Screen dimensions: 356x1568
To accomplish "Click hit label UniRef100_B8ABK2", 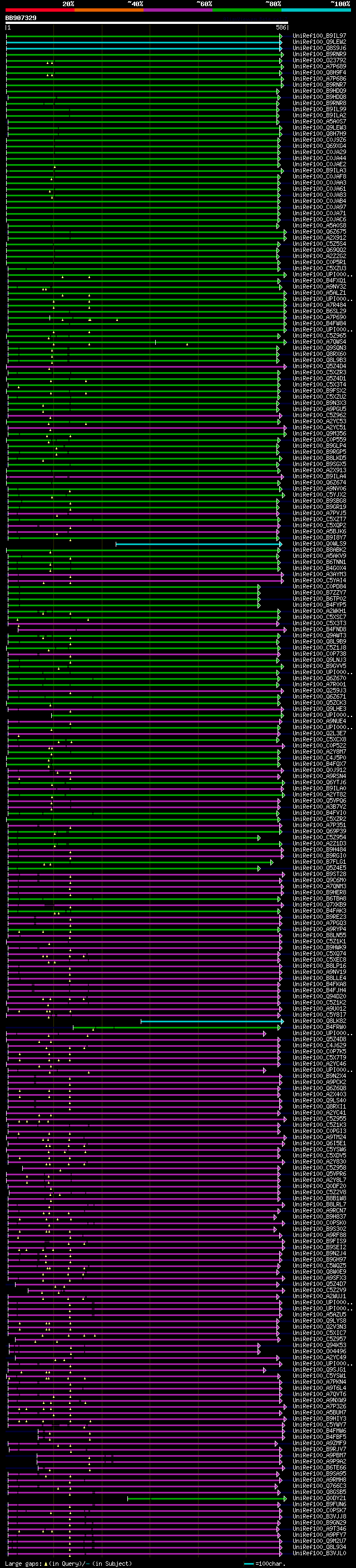I will pyautogui.click(x=319, y=550).
